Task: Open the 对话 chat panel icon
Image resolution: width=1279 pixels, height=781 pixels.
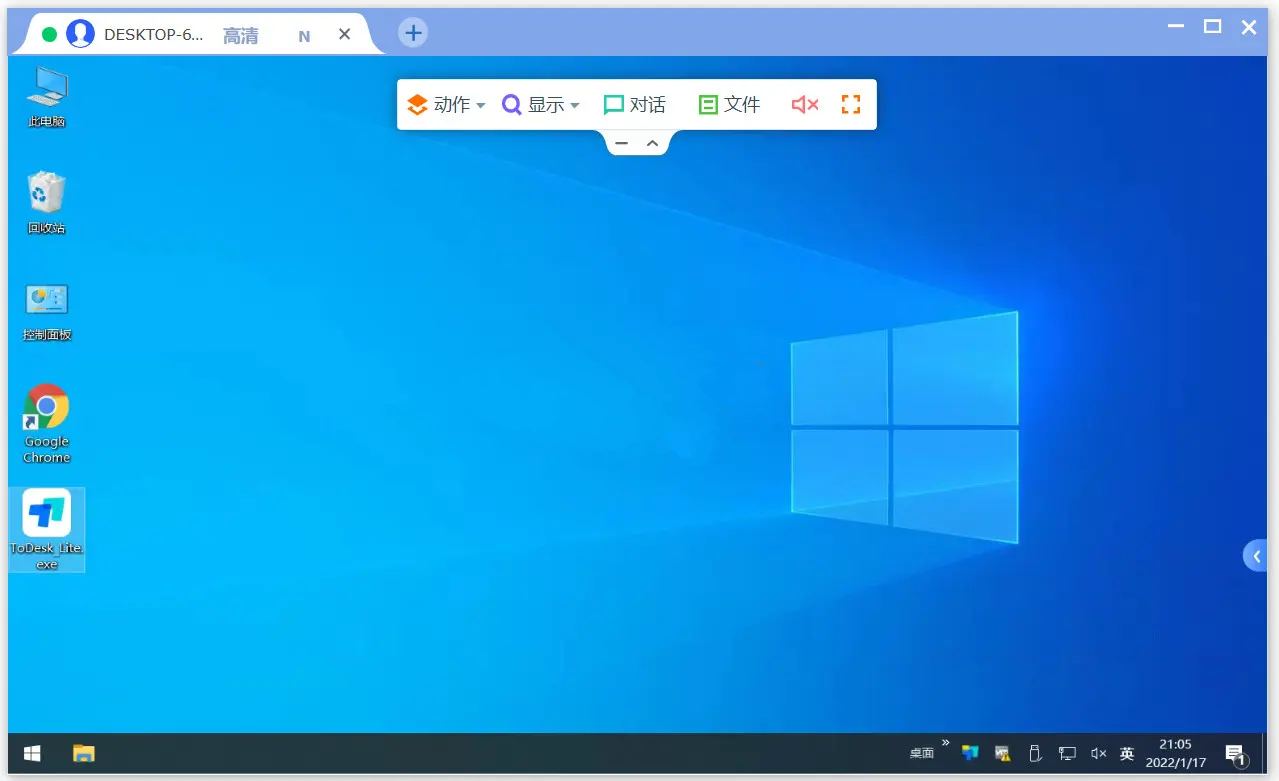Action: 634,103
